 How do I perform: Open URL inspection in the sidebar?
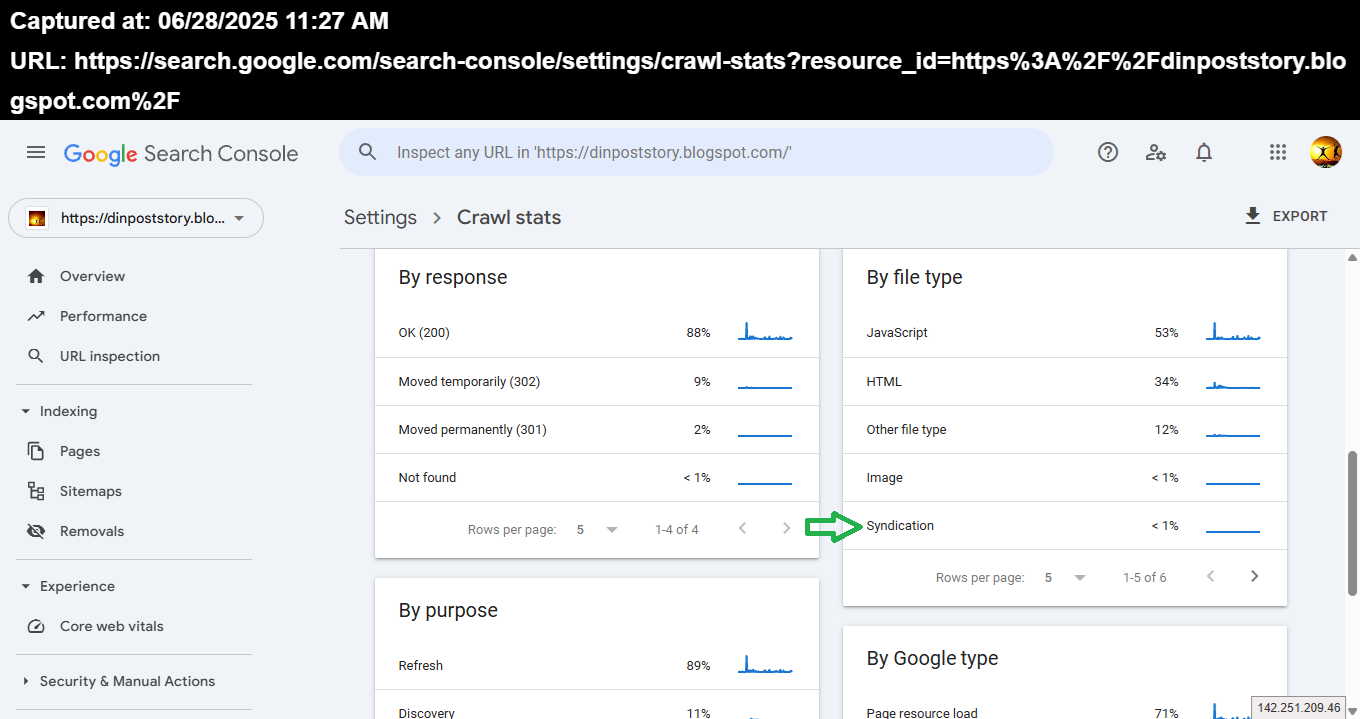(x=110, y=356)
